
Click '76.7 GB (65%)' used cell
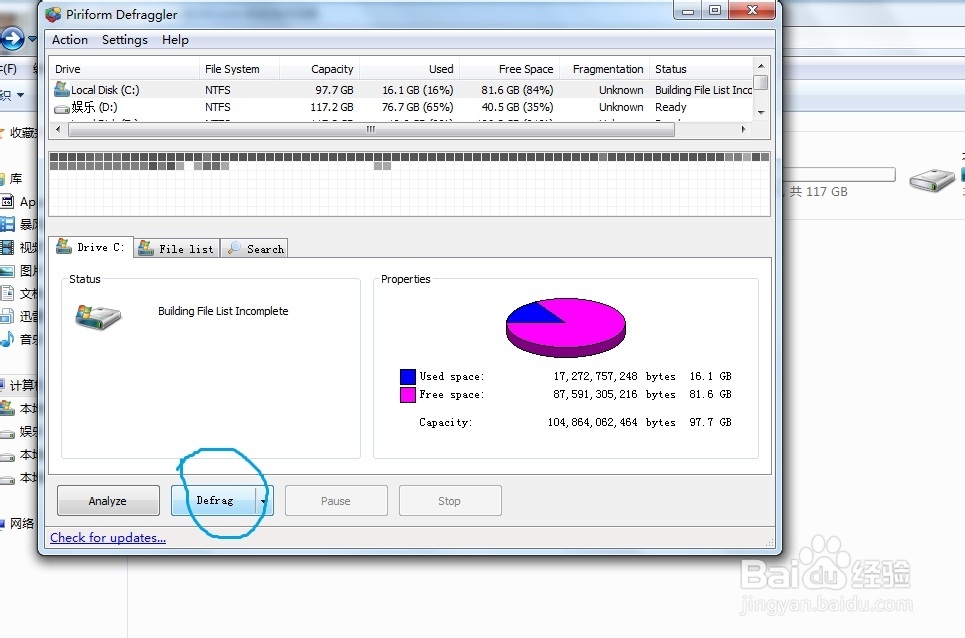(x=418, y=107)
